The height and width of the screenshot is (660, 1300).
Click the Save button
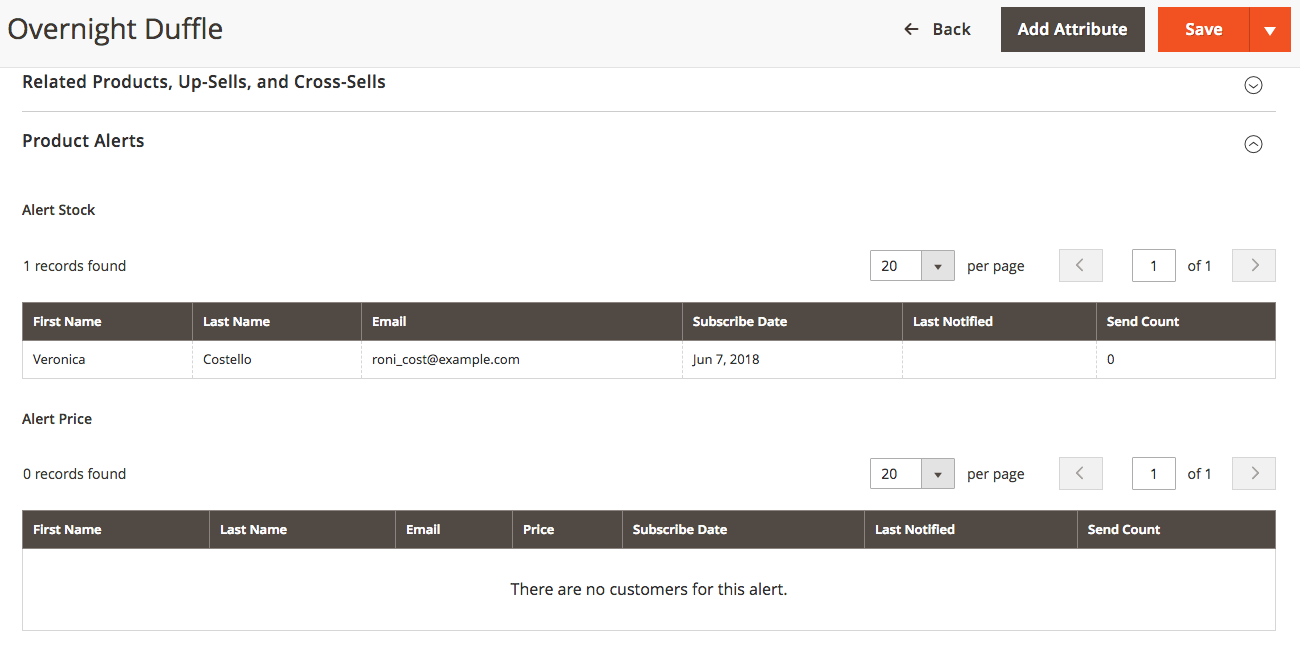(x=1203, y=30)
